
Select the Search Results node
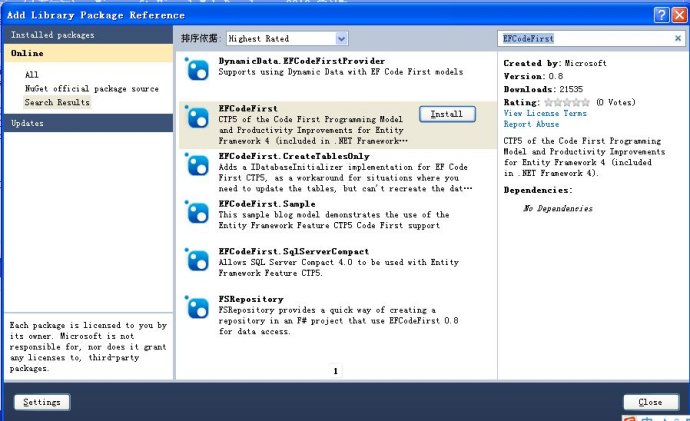(x=57, y=102)
